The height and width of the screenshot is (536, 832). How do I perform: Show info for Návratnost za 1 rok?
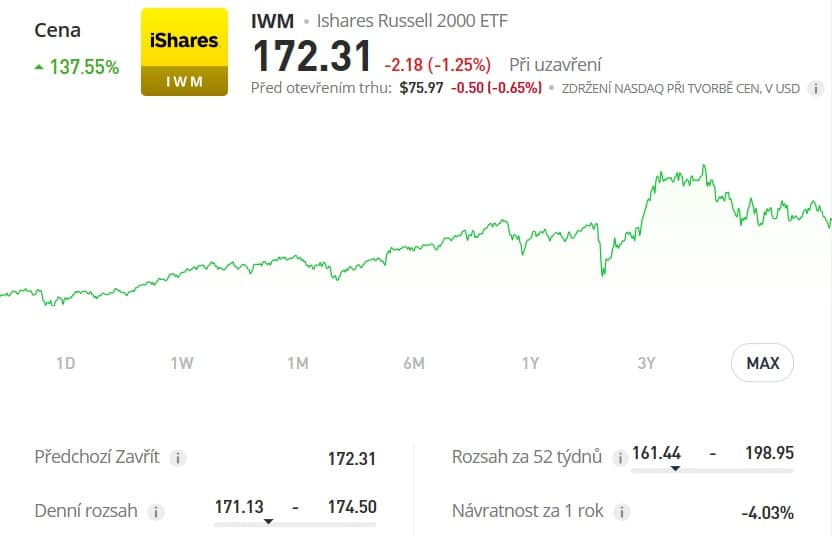click(x=622, y=512)
